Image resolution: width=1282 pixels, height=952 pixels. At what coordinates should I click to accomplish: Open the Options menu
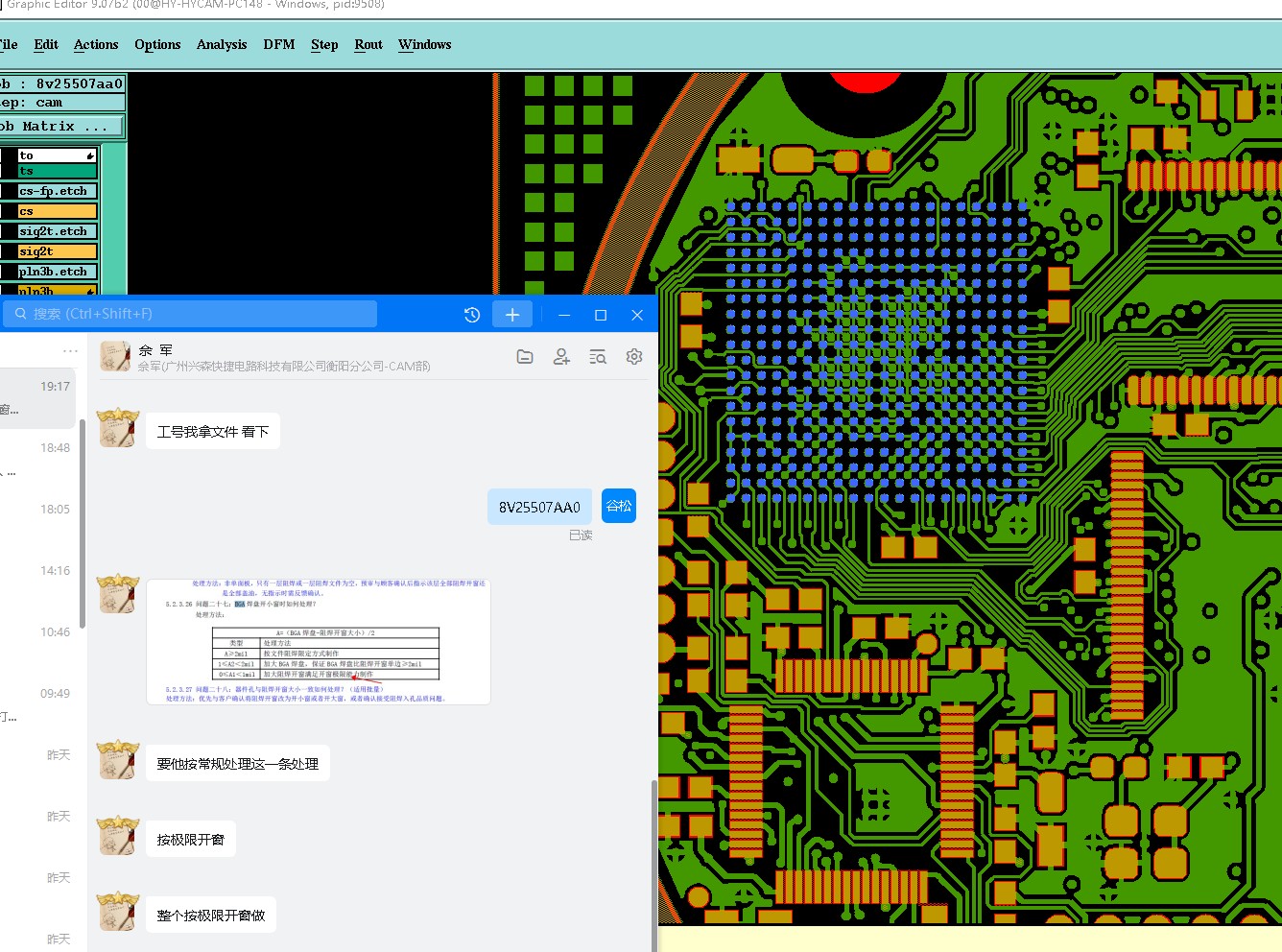(157, 44)
